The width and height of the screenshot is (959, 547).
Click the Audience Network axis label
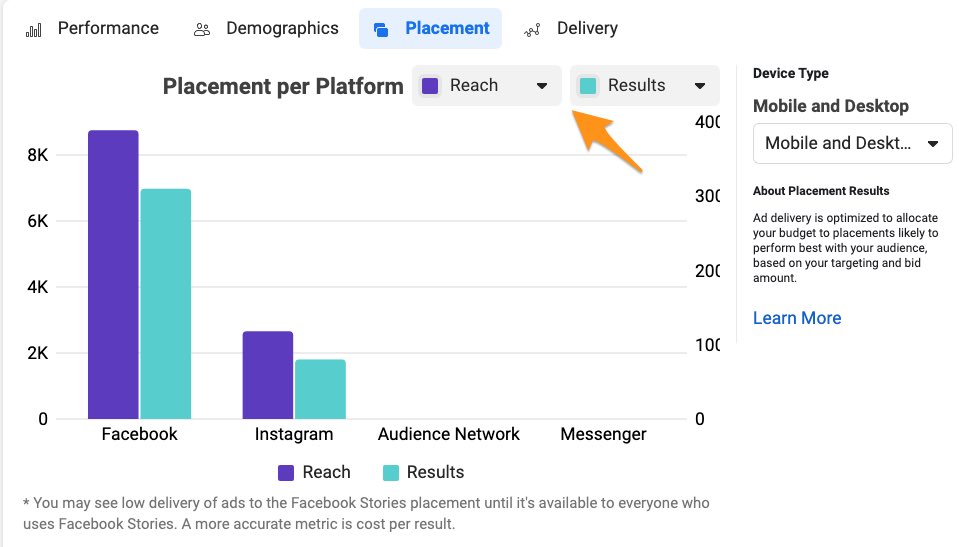[x=449, y=434]
